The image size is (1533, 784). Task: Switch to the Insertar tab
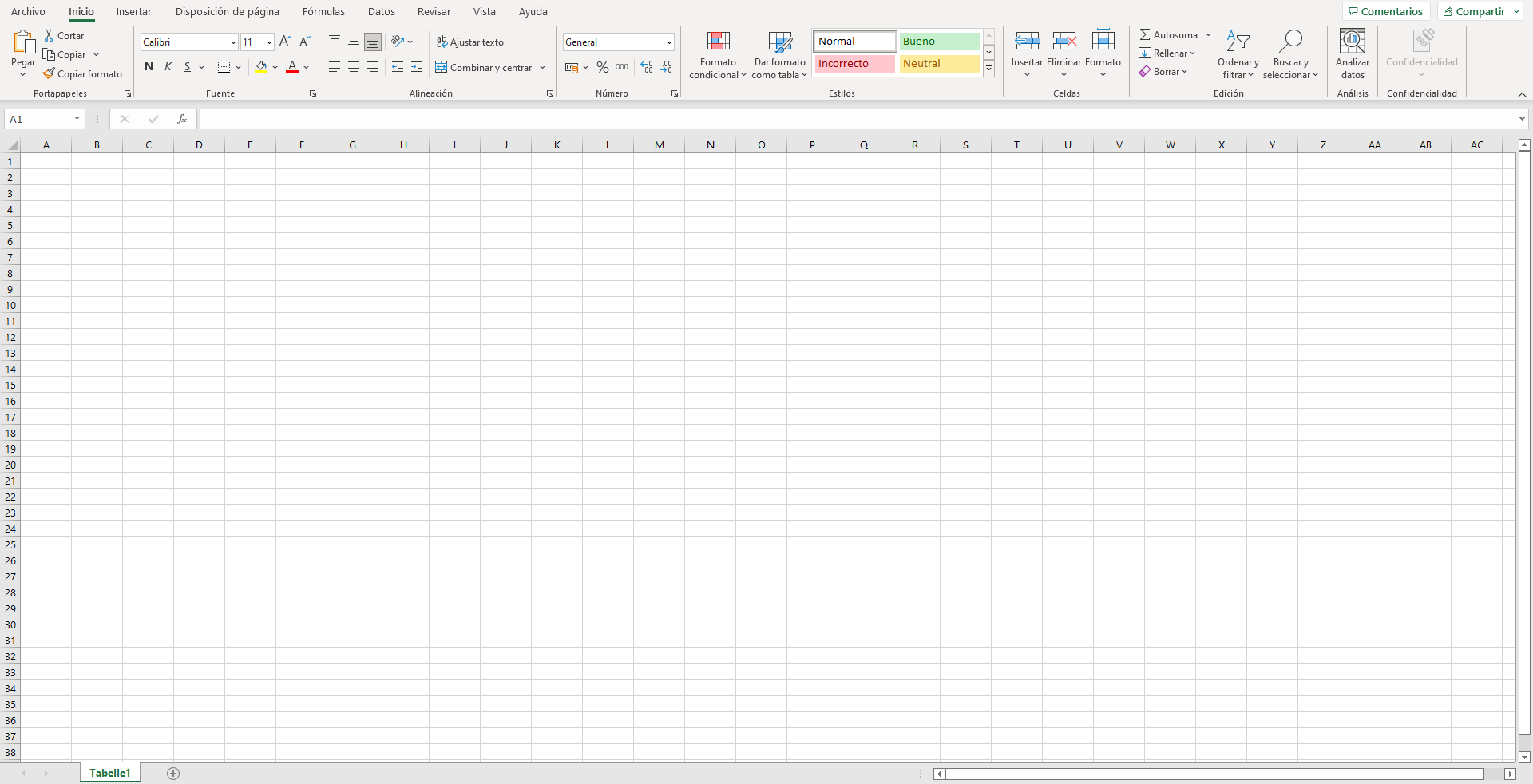pos(133,11)
